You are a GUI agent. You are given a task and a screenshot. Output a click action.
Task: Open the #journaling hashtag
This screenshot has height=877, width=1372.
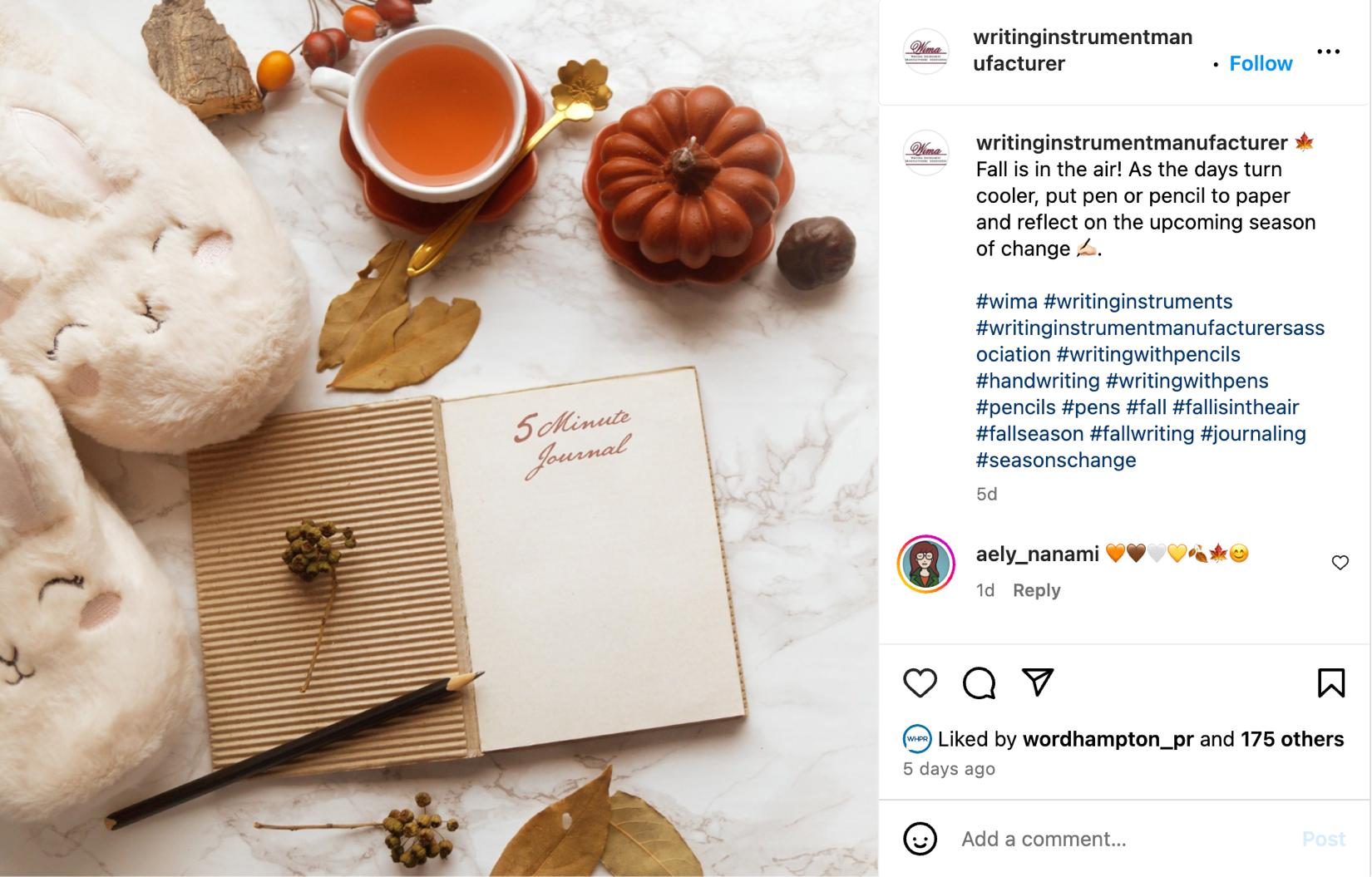1253,433
